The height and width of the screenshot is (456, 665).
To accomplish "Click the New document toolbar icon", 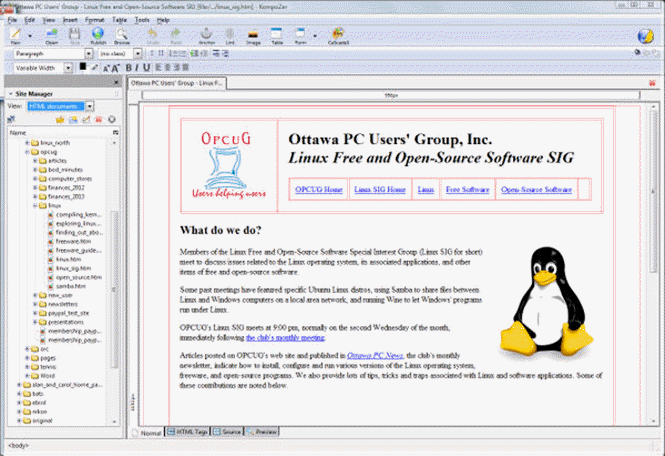I will click(x=15, y=35).
